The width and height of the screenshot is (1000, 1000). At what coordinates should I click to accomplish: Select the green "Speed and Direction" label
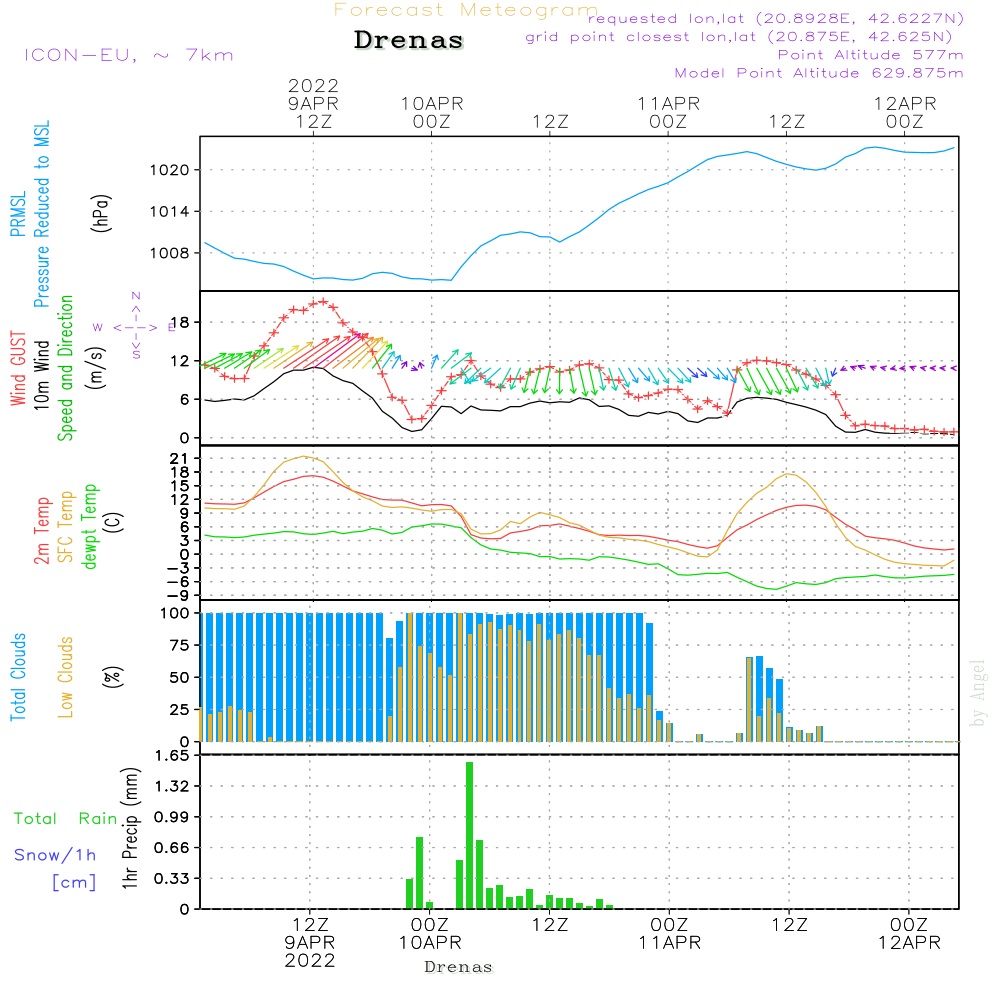tap(65, 368)
